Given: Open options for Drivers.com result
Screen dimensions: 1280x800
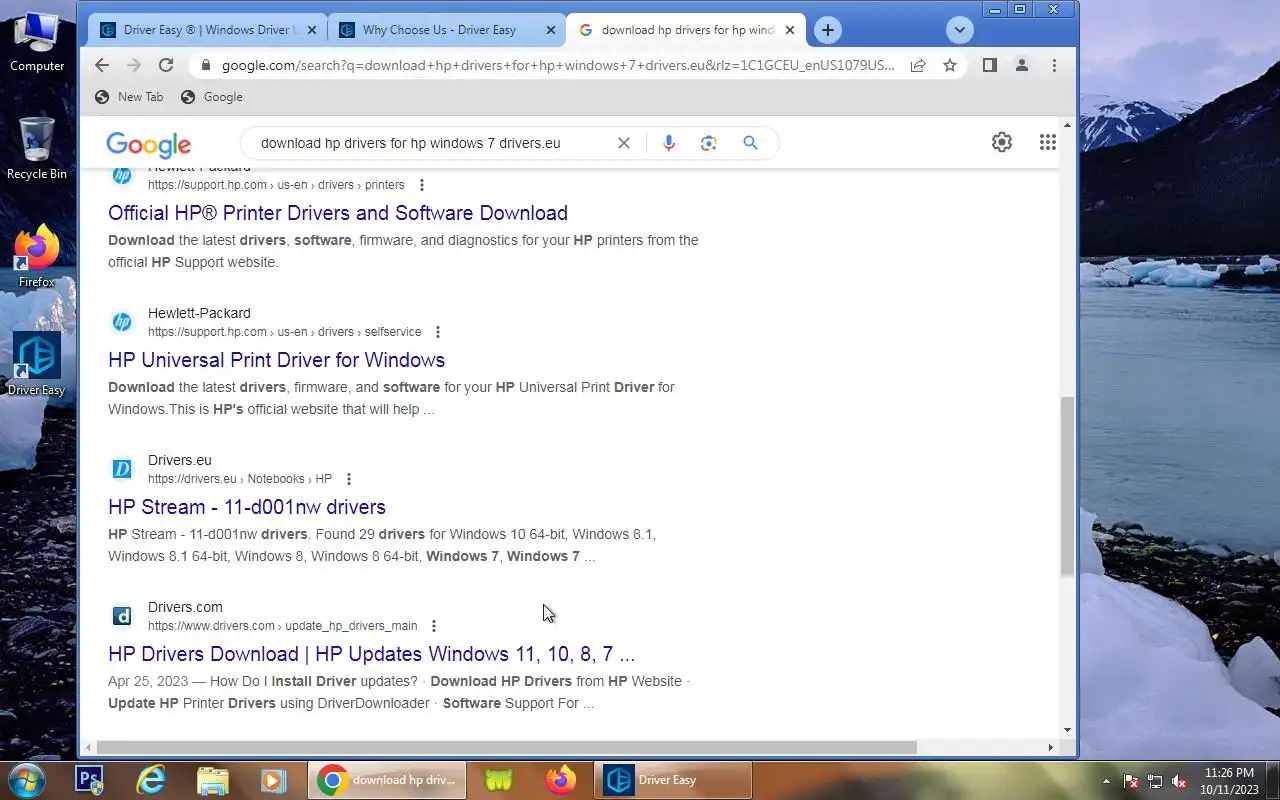Looking at the screenshot, I should pos(434,626).
